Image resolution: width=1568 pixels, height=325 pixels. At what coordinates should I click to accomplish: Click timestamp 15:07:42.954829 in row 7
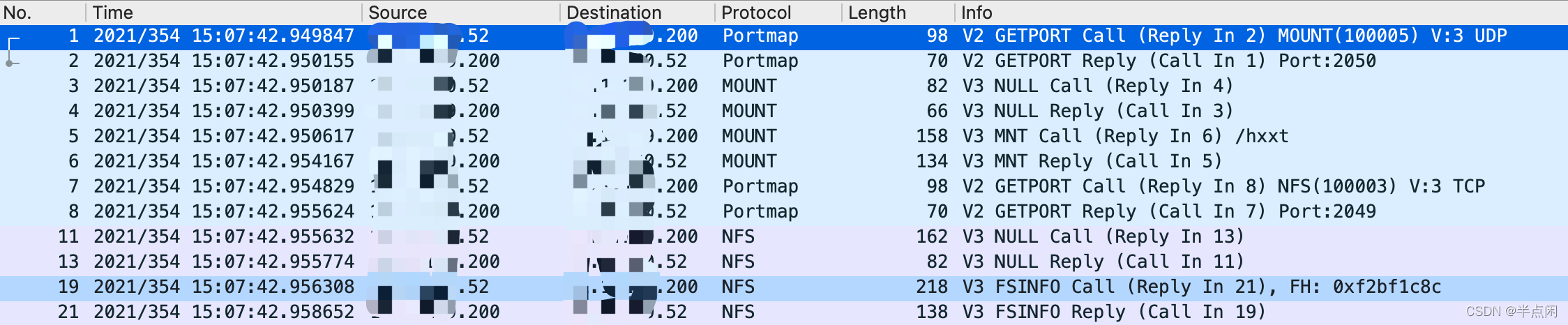[273, 187]
